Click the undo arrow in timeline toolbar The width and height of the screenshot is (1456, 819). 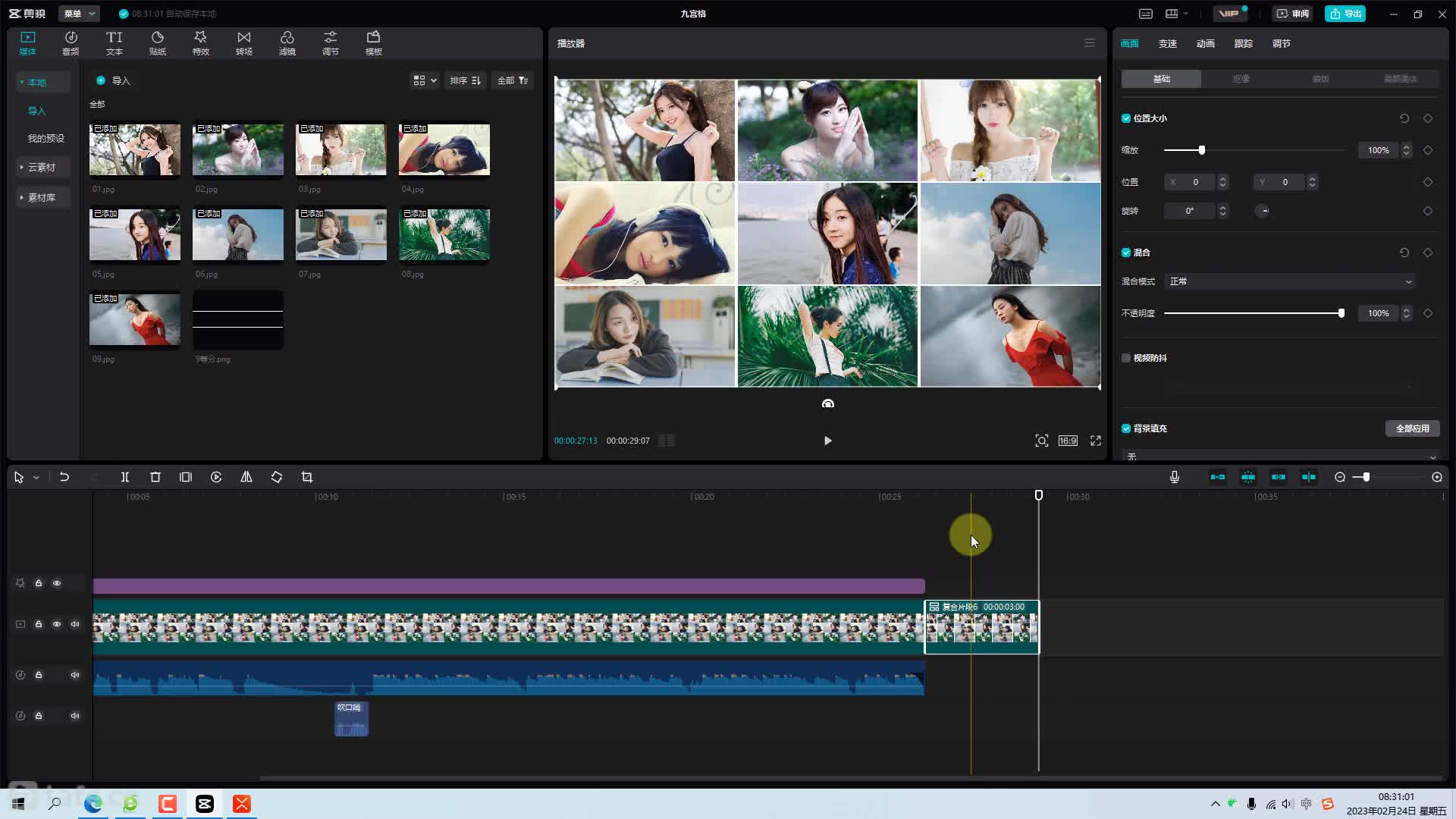[64, 477]
